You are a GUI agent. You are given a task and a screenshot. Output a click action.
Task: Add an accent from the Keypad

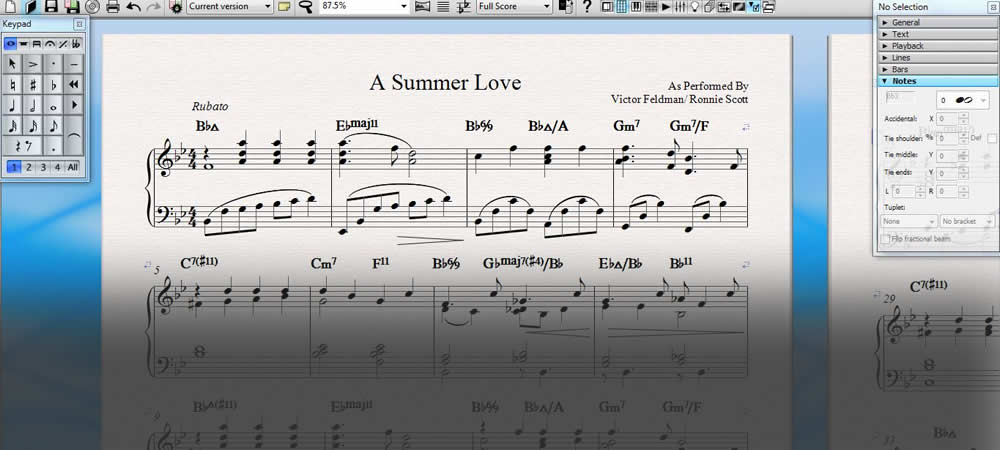pos(33,64)
